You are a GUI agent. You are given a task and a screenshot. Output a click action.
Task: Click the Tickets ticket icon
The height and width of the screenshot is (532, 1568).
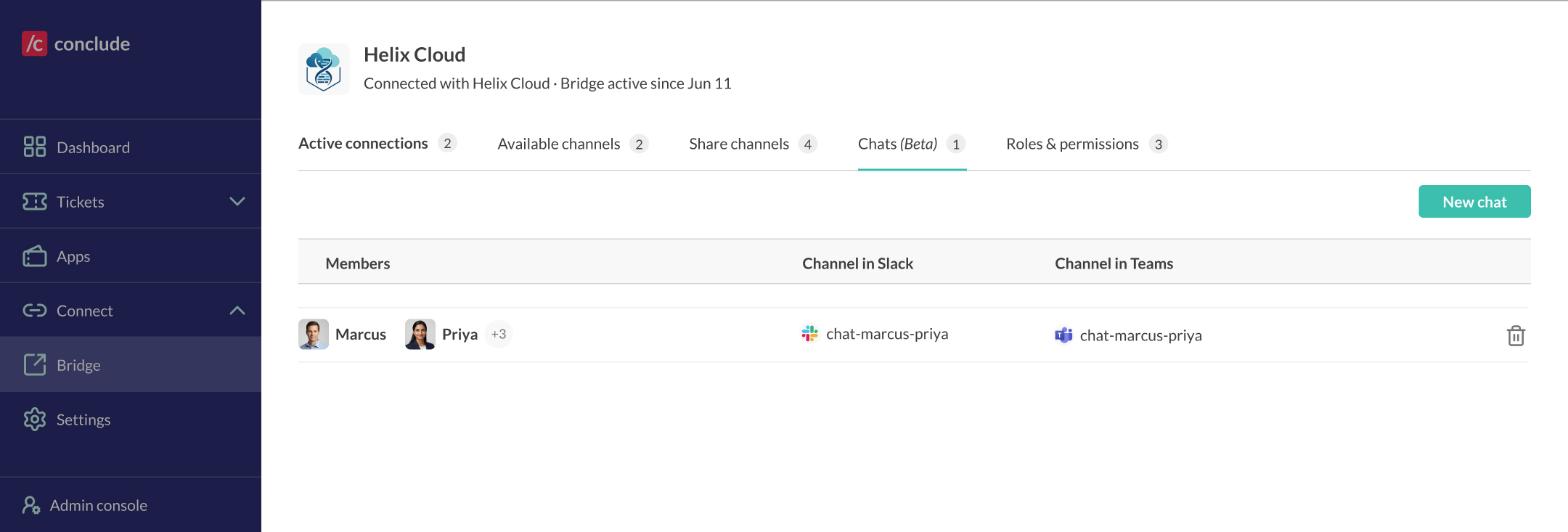(x=35, y=201)
